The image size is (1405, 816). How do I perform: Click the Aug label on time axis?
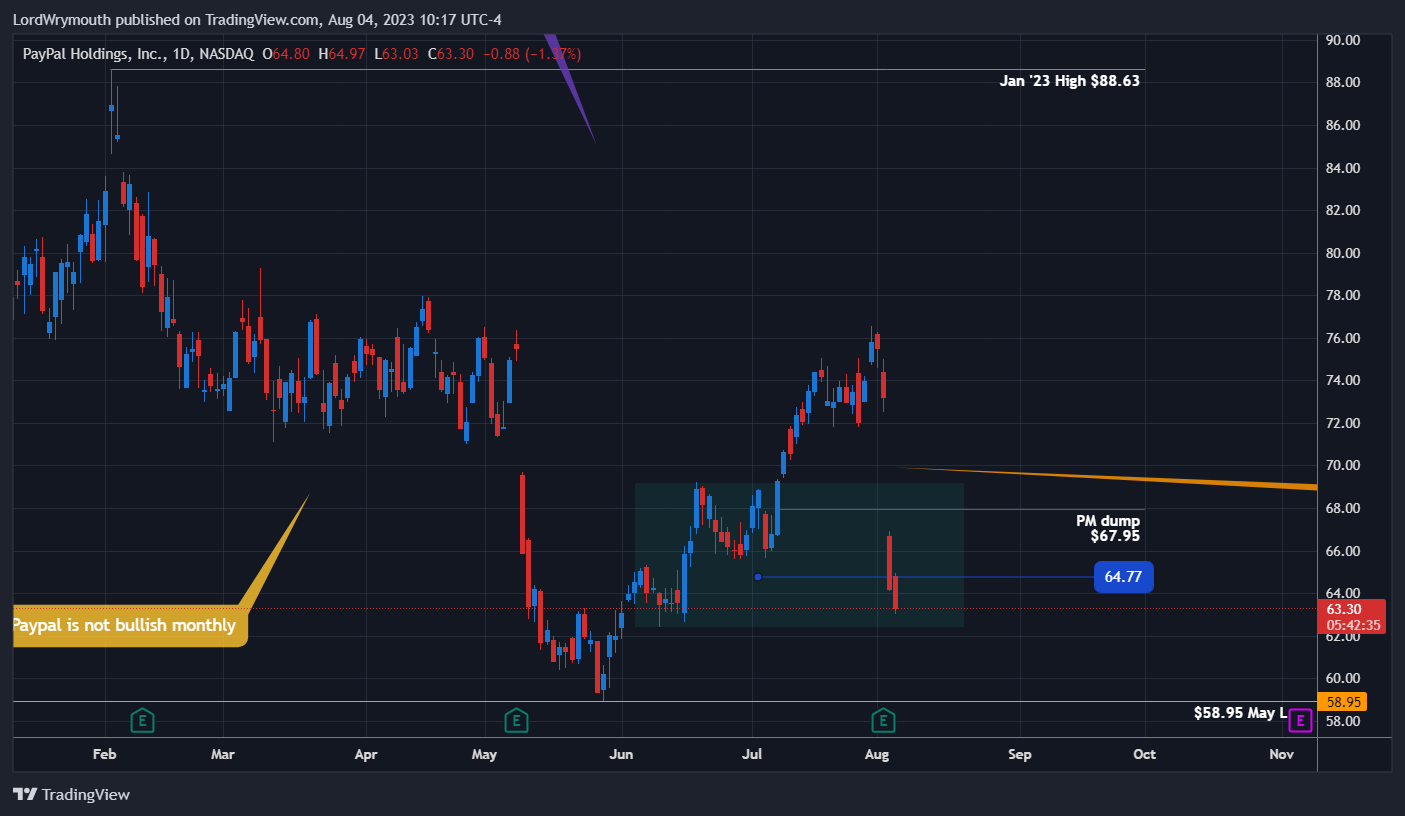coord(876,754)
